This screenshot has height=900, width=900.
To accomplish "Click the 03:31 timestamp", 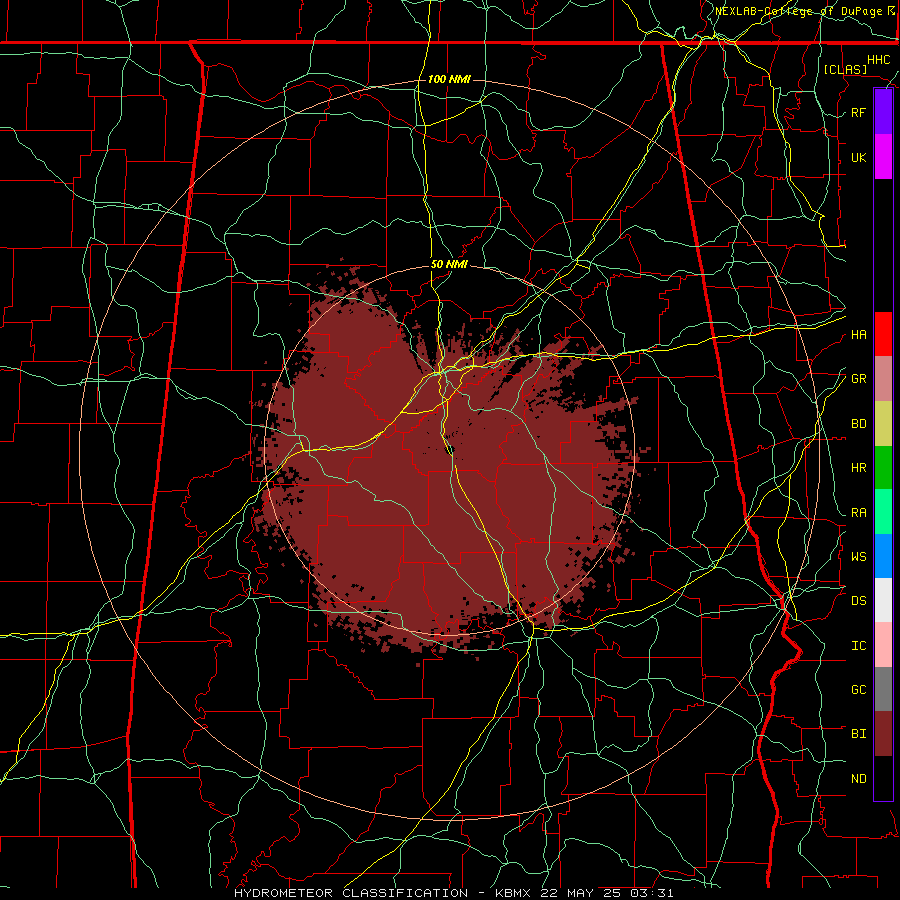I will tap(650, 893).
